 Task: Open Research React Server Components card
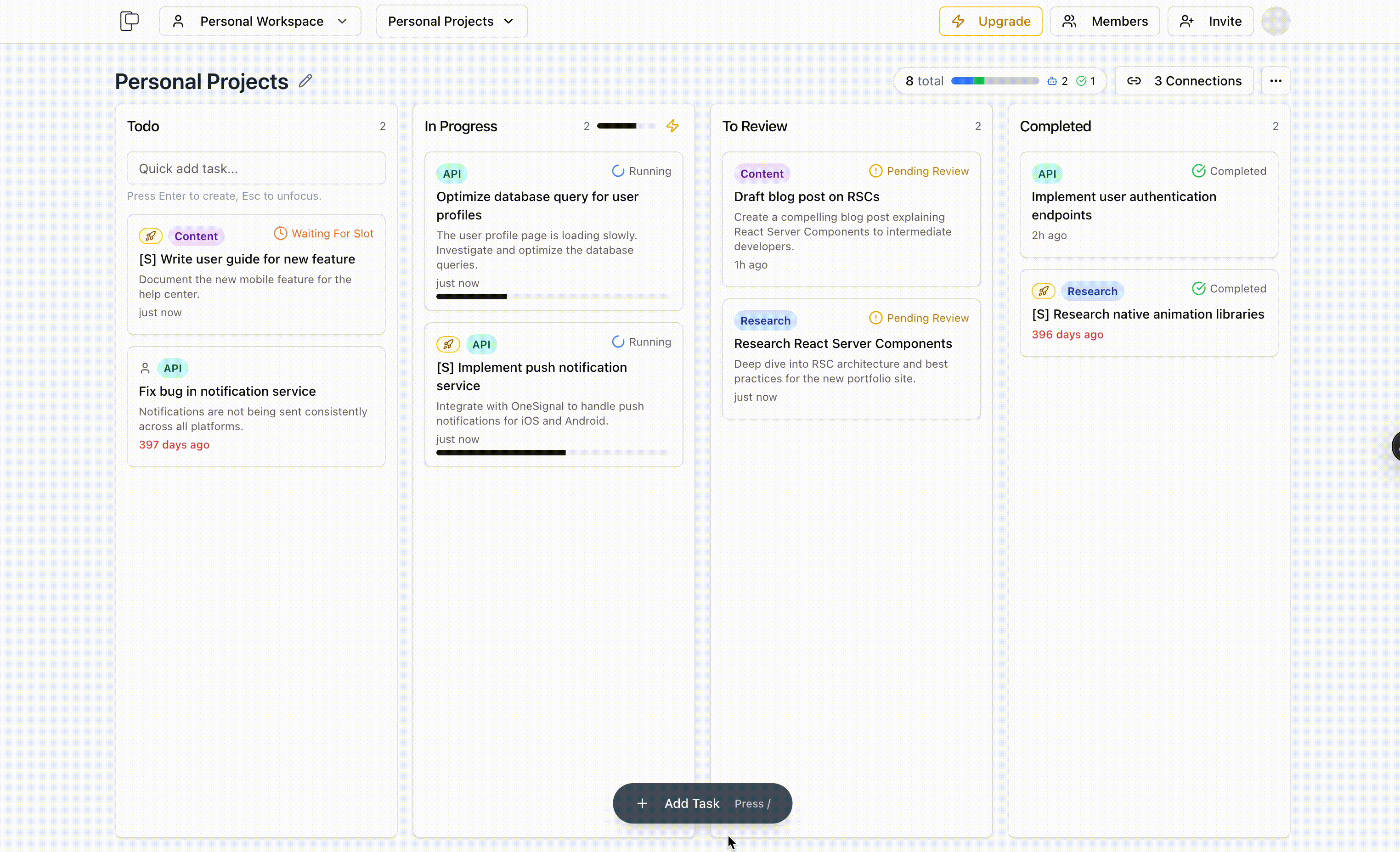click(x=851, y=359)
